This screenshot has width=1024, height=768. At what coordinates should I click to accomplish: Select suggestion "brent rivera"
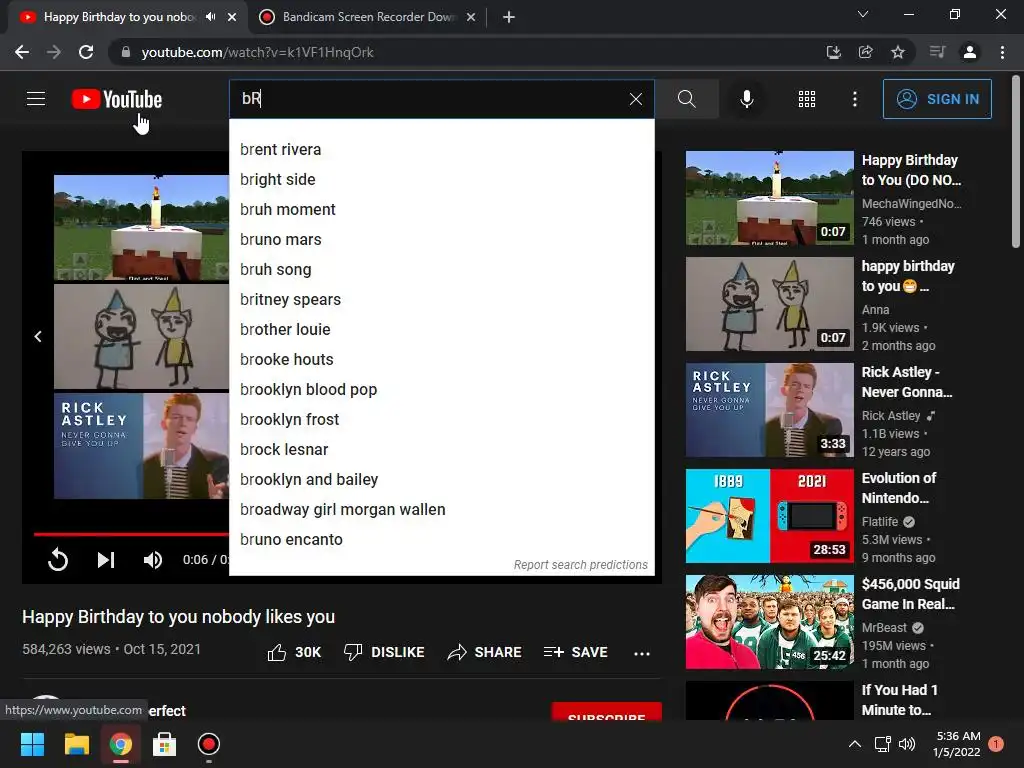tap(441, 150)
